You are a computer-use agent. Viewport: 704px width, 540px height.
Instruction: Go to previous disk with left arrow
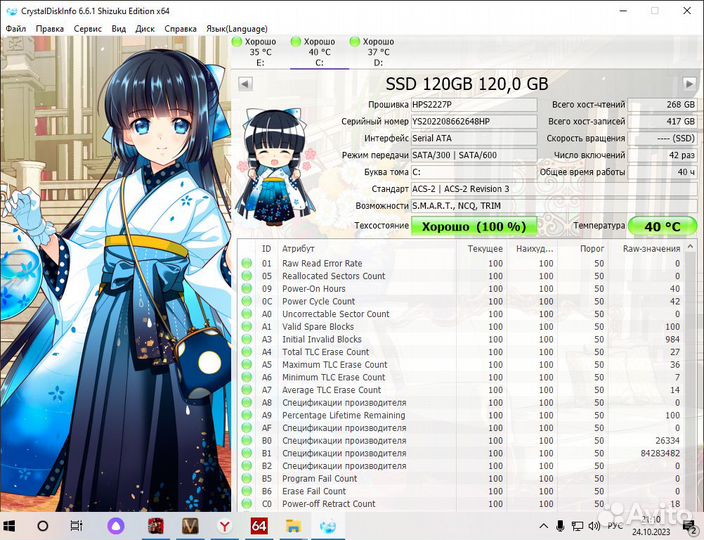[x=245, y=84]
